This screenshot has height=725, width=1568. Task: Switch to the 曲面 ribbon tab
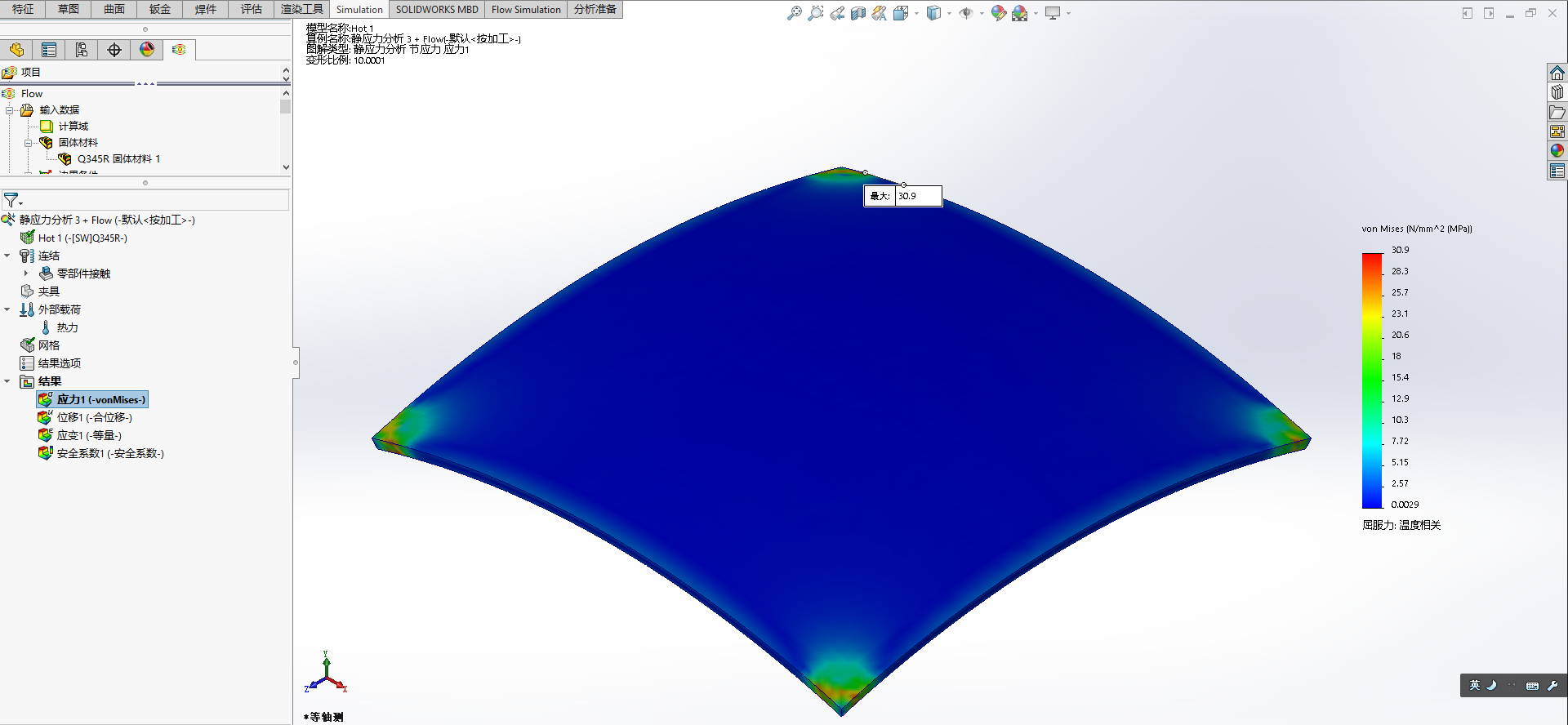[114, 9]
